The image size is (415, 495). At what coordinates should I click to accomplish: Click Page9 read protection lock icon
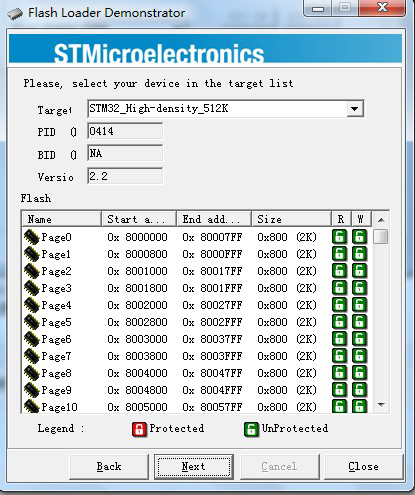[340, 390]
